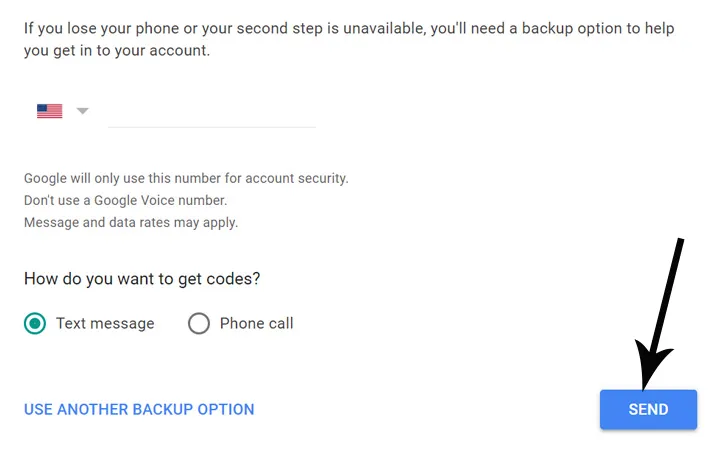Click the underline beneath the phone number field
This screenshot has width=720, height=450.
211,127
